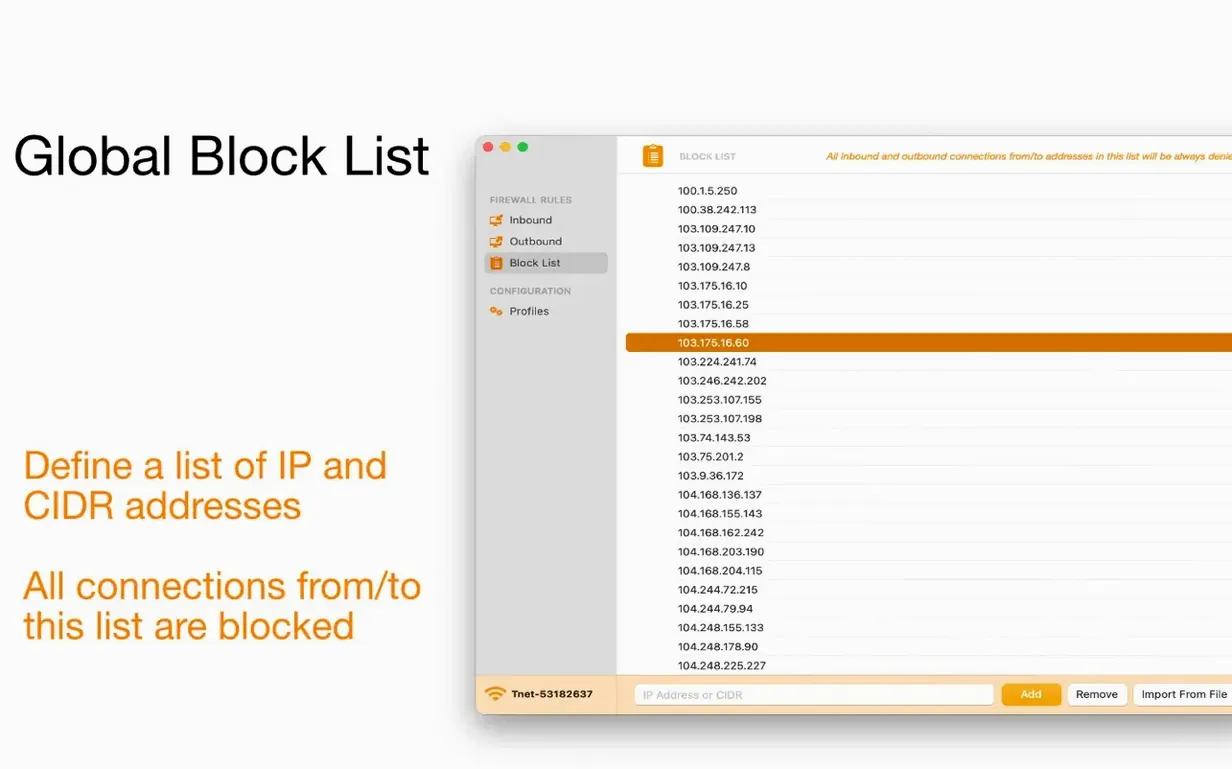Click the Block List clipboard icon in sidebar

point(496,263)
